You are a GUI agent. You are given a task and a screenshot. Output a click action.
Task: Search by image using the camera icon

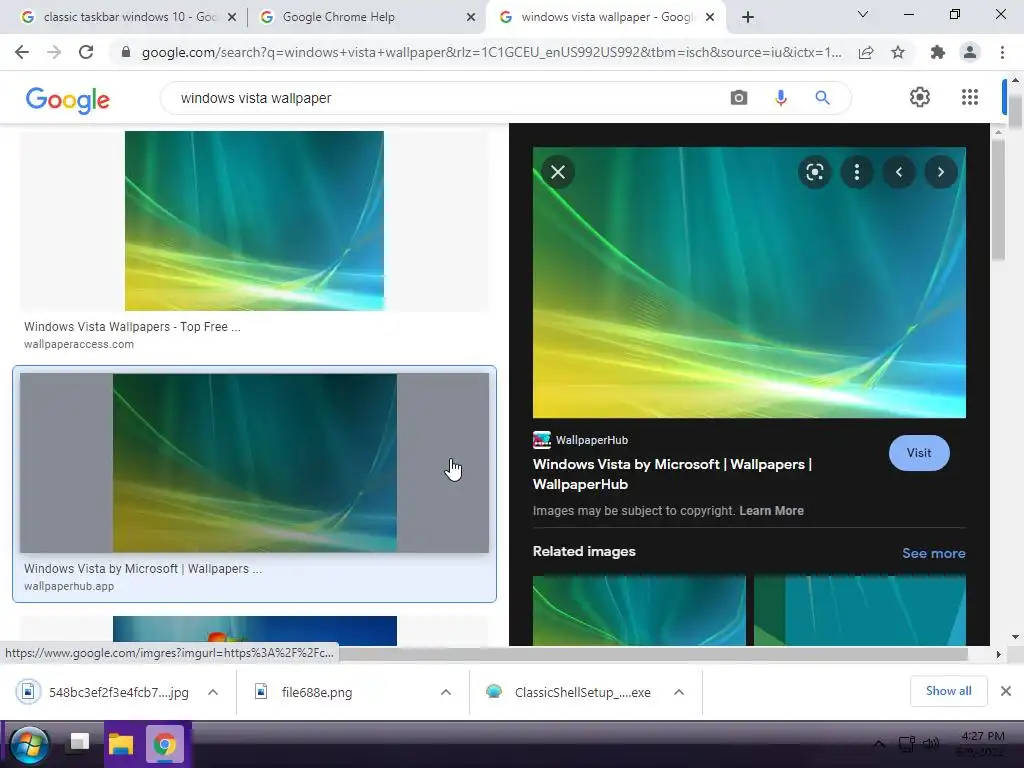[739, 98]
